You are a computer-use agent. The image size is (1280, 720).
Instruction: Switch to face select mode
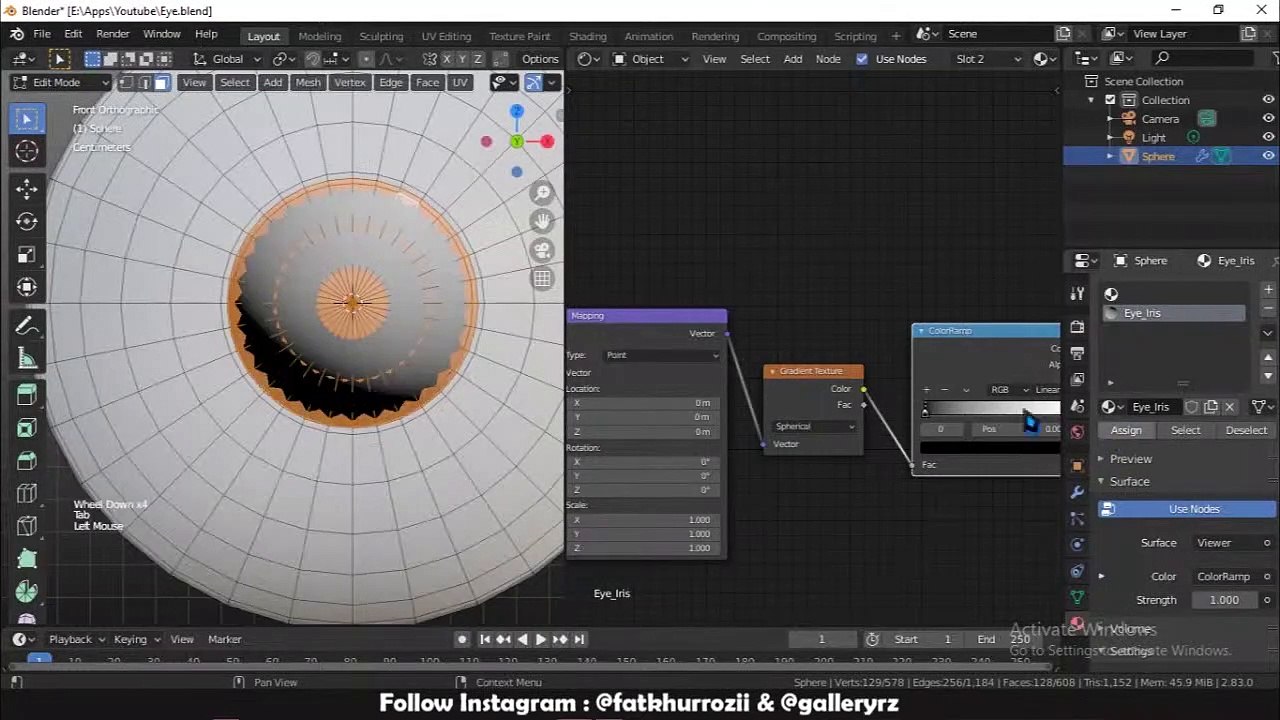point(161,82)
